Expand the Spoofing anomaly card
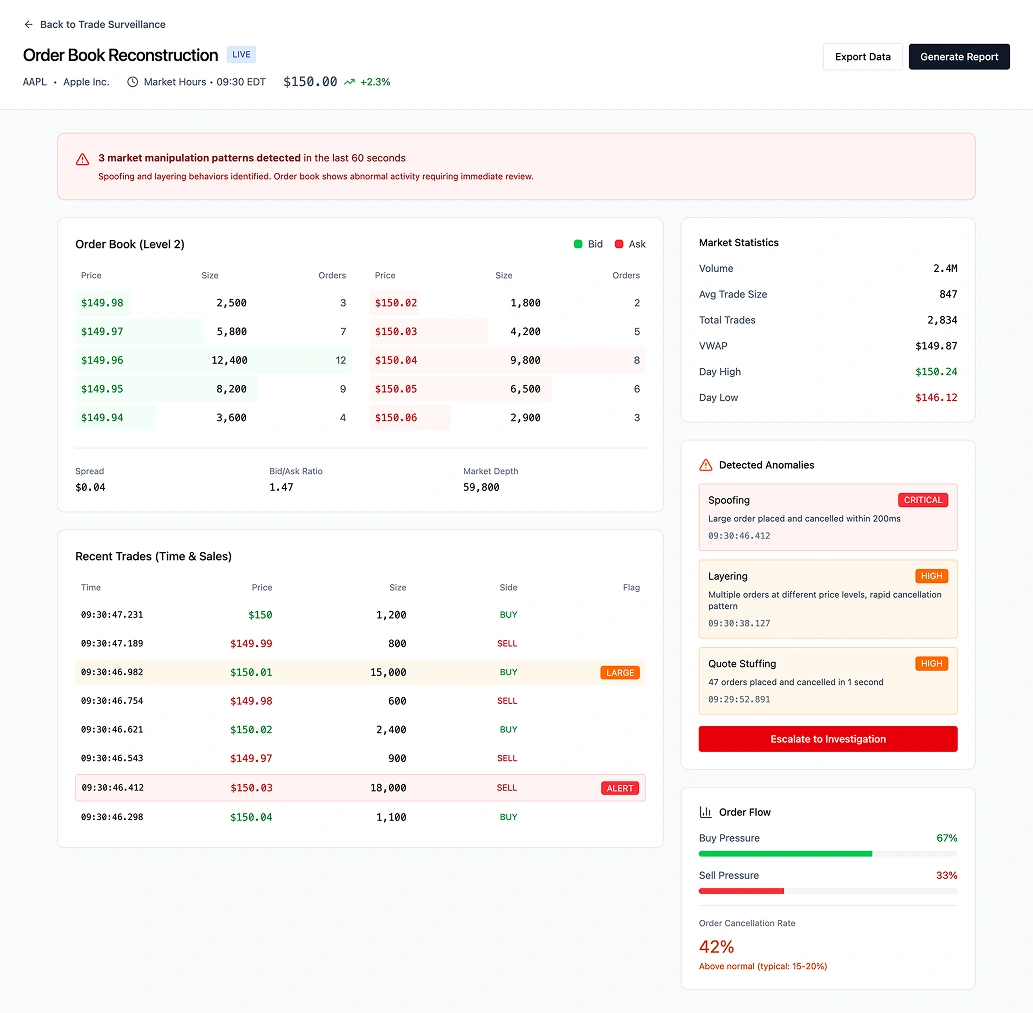Image resolution: width=1033 pixels, height=1013 pixels. click(x=828, y=517)
